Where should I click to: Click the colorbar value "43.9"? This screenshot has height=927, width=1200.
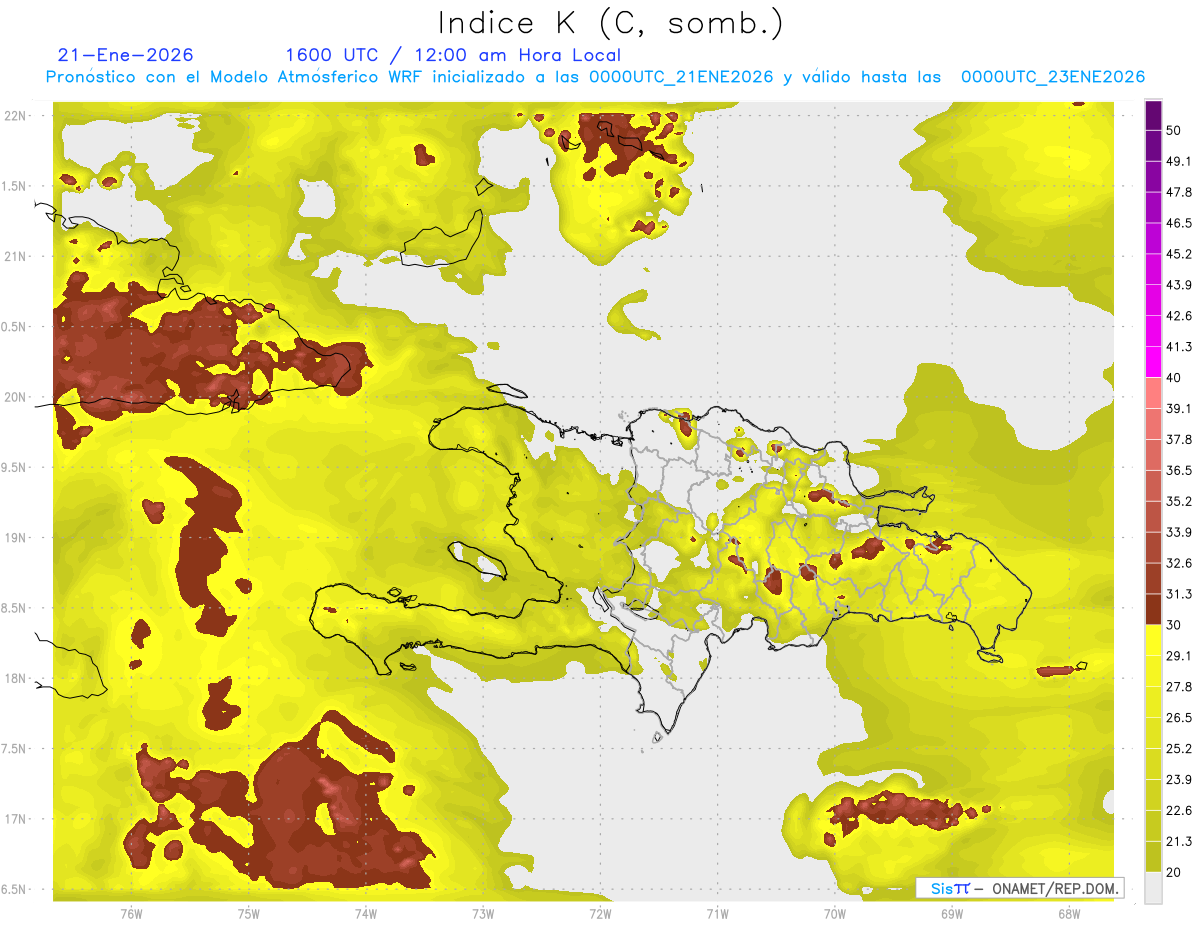pos(1180,285)
